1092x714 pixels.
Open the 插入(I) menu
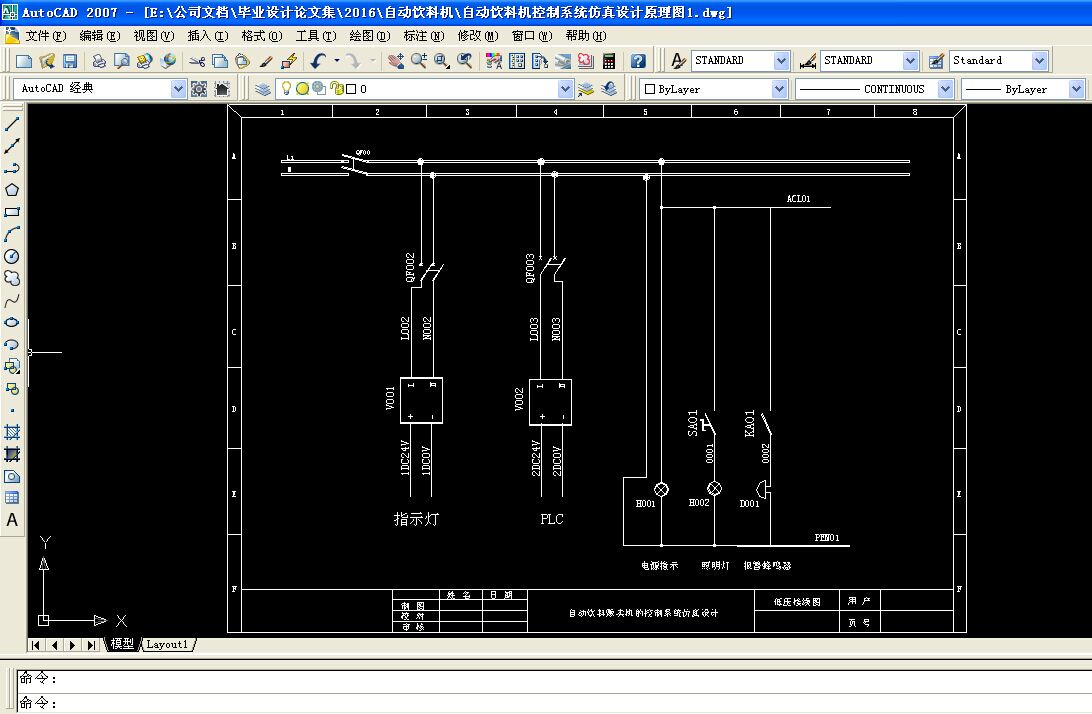(x=208, y=36)
